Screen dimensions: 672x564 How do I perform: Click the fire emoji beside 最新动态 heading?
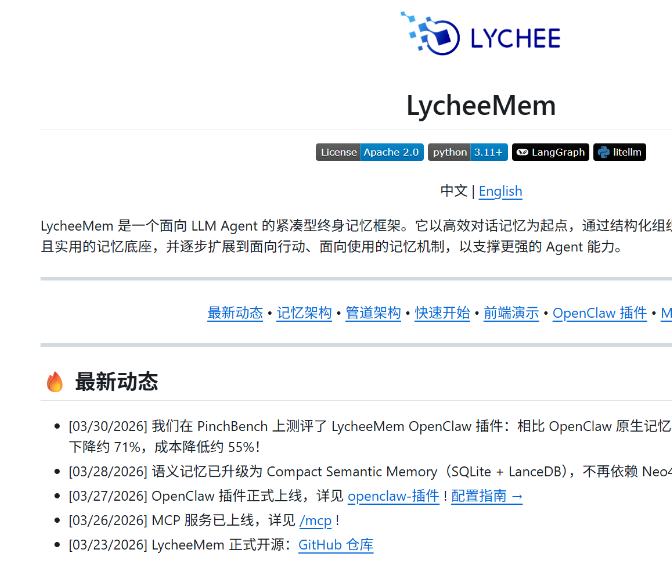55,382
